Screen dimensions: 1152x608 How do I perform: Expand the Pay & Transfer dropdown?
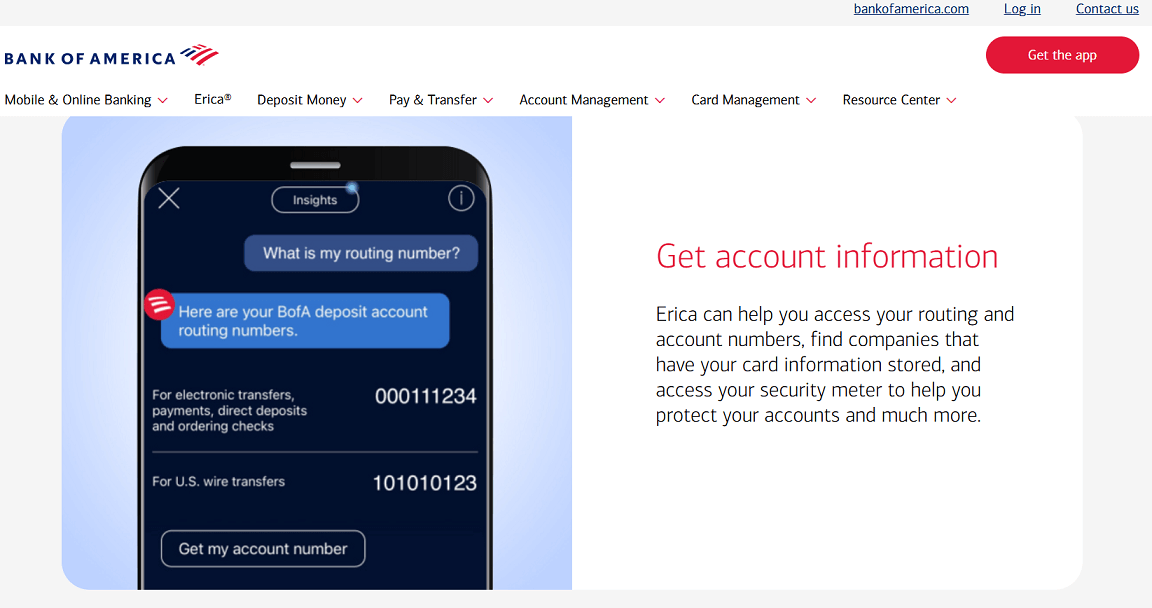tap(433, 100)
